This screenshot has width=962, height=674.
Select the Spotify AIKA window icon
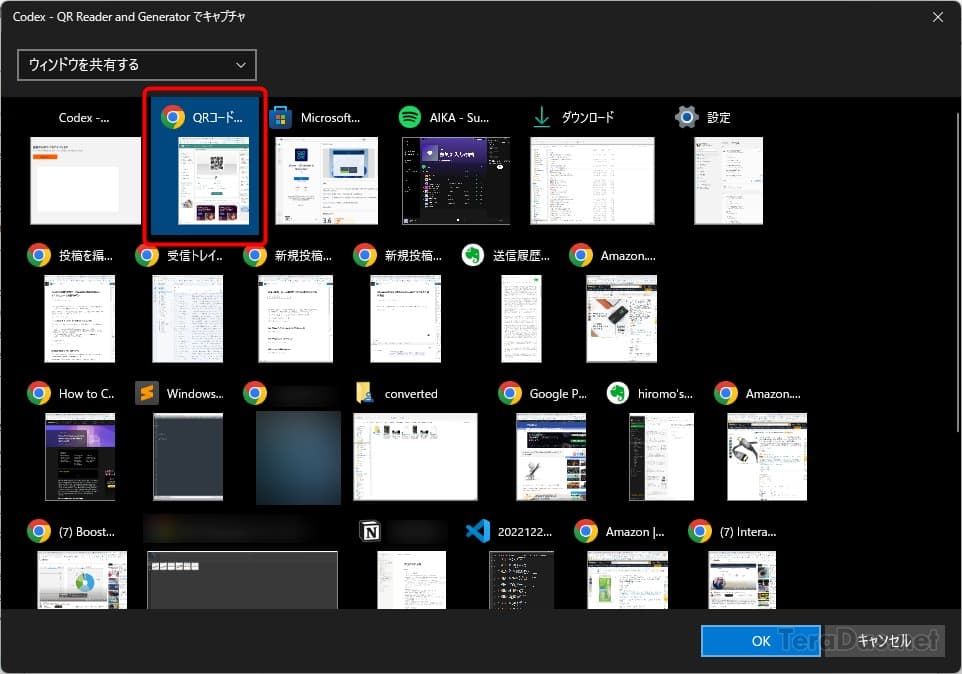pos(409,117)
